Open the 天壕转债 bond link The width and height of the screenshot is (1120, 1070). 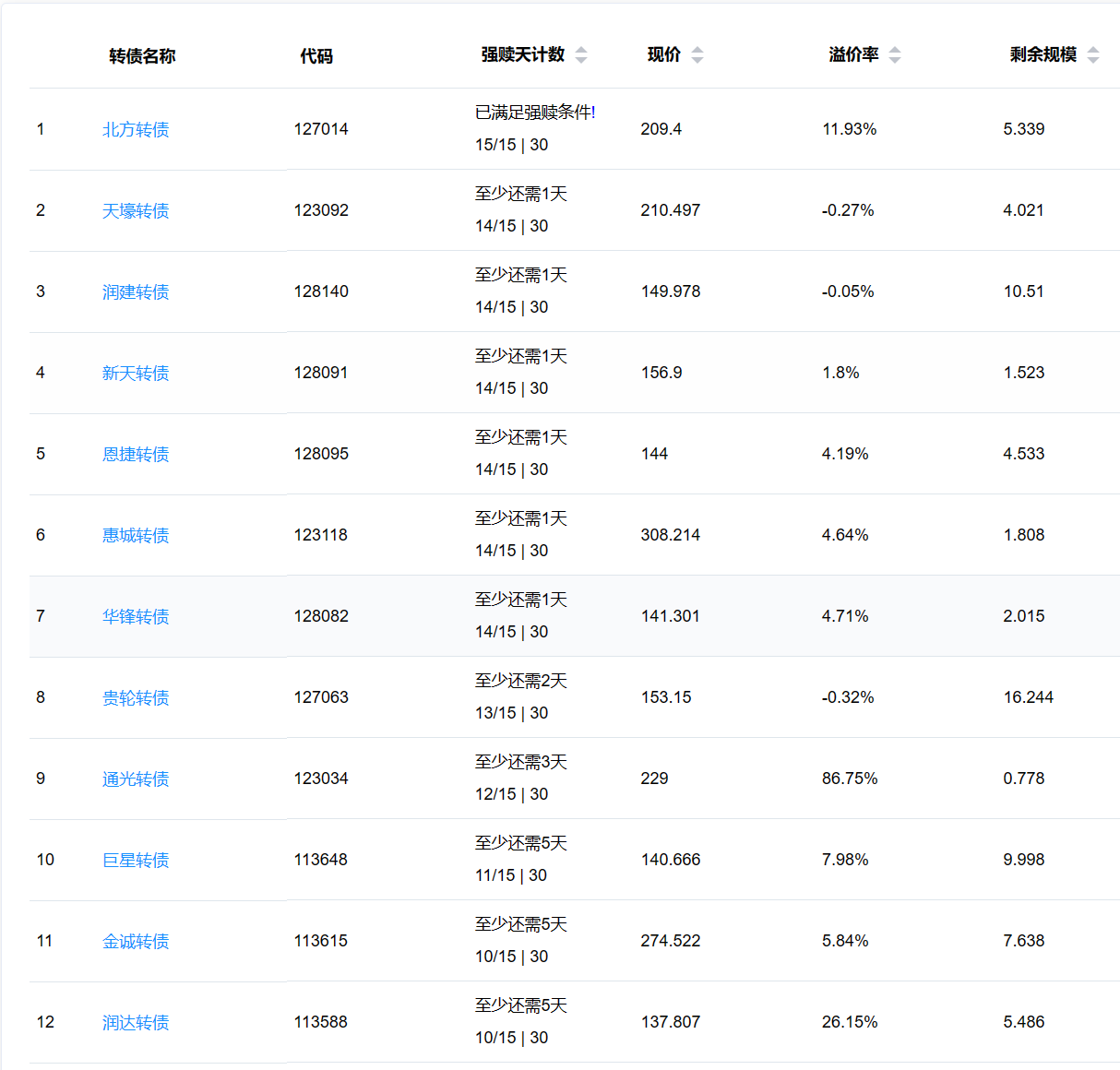pyautogui.click(x=136, y=211)
